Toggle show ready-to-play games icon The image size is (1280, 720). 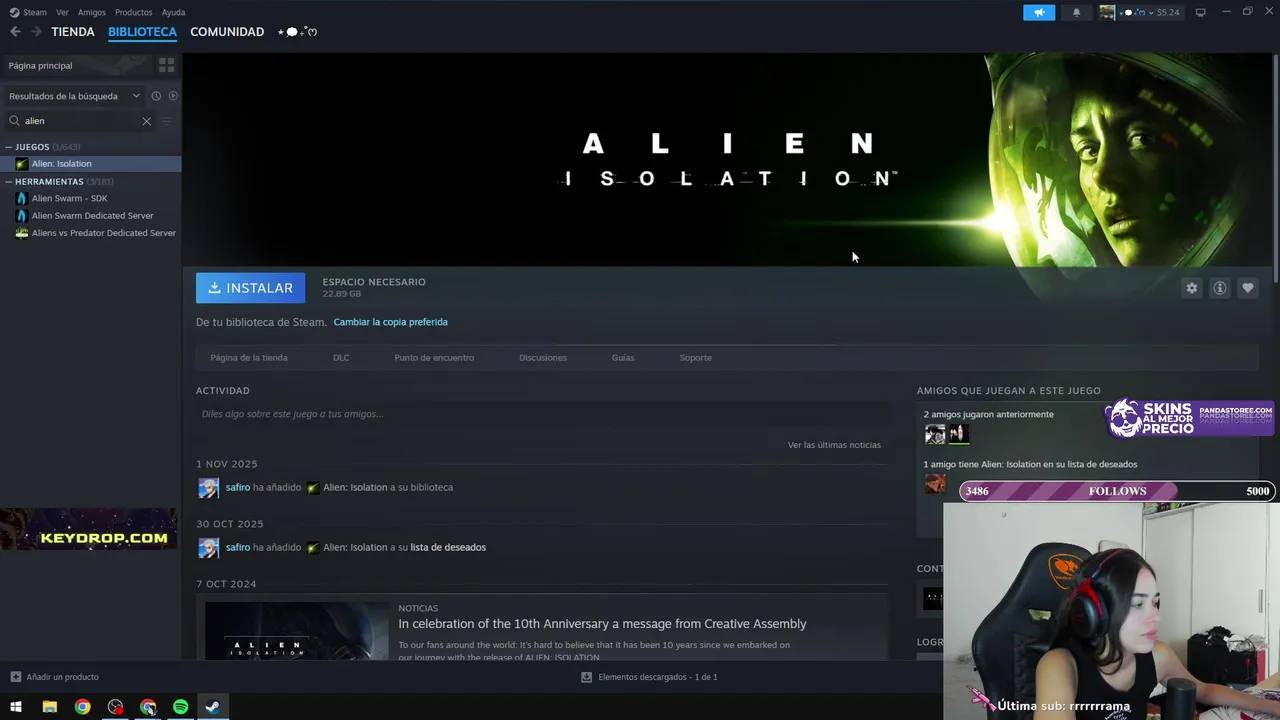pyautogui.click(x=173, y=96)
